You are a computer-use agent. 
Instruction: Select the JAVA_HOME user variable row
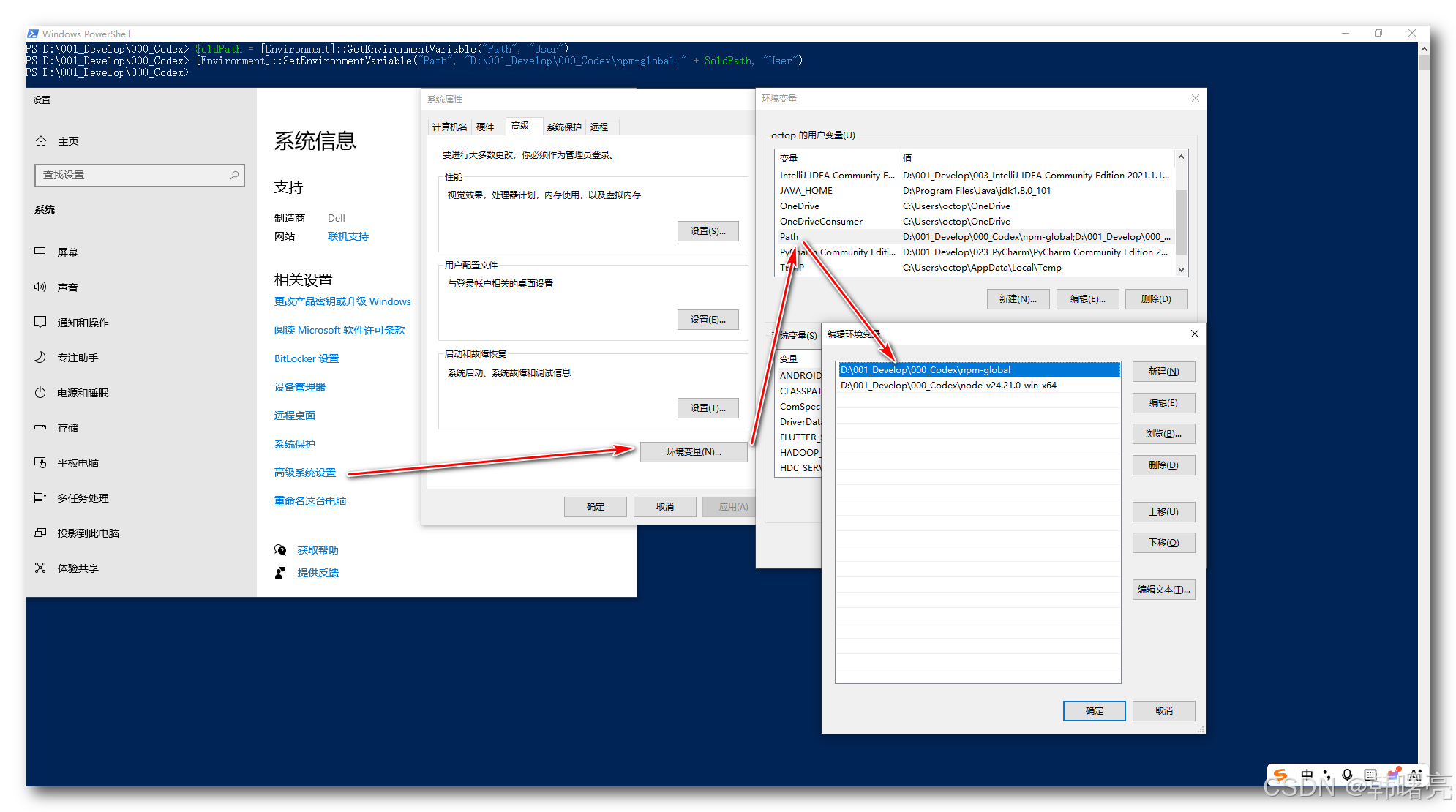click(975, 191)
